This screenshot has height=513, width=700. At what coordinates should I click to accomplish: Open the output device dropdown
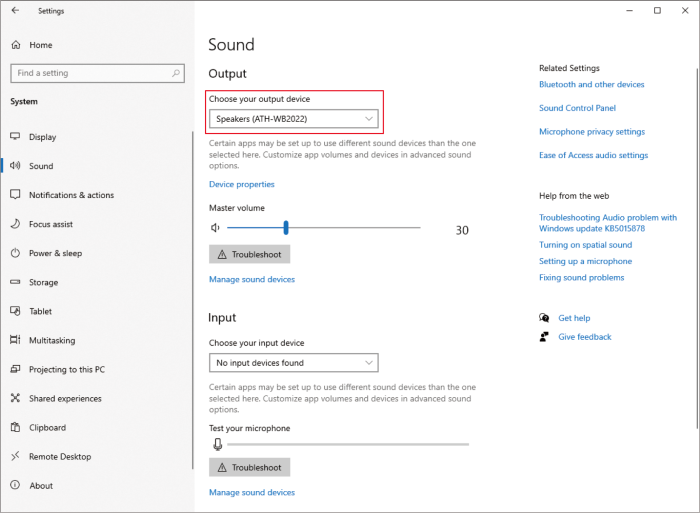click(x=294, y=119)
